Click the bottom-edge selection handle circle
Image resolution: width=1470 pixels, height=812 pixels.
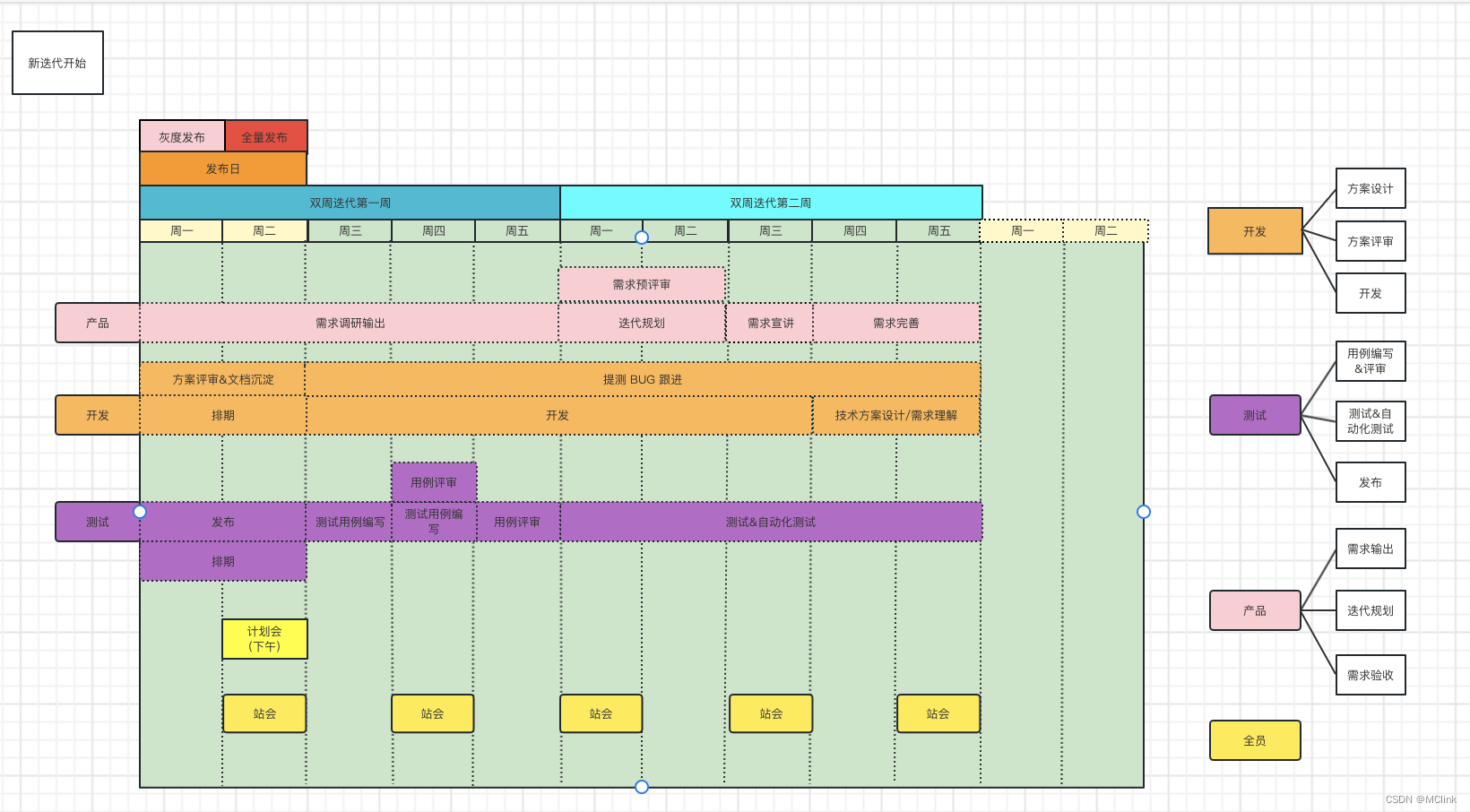[642, 787]
